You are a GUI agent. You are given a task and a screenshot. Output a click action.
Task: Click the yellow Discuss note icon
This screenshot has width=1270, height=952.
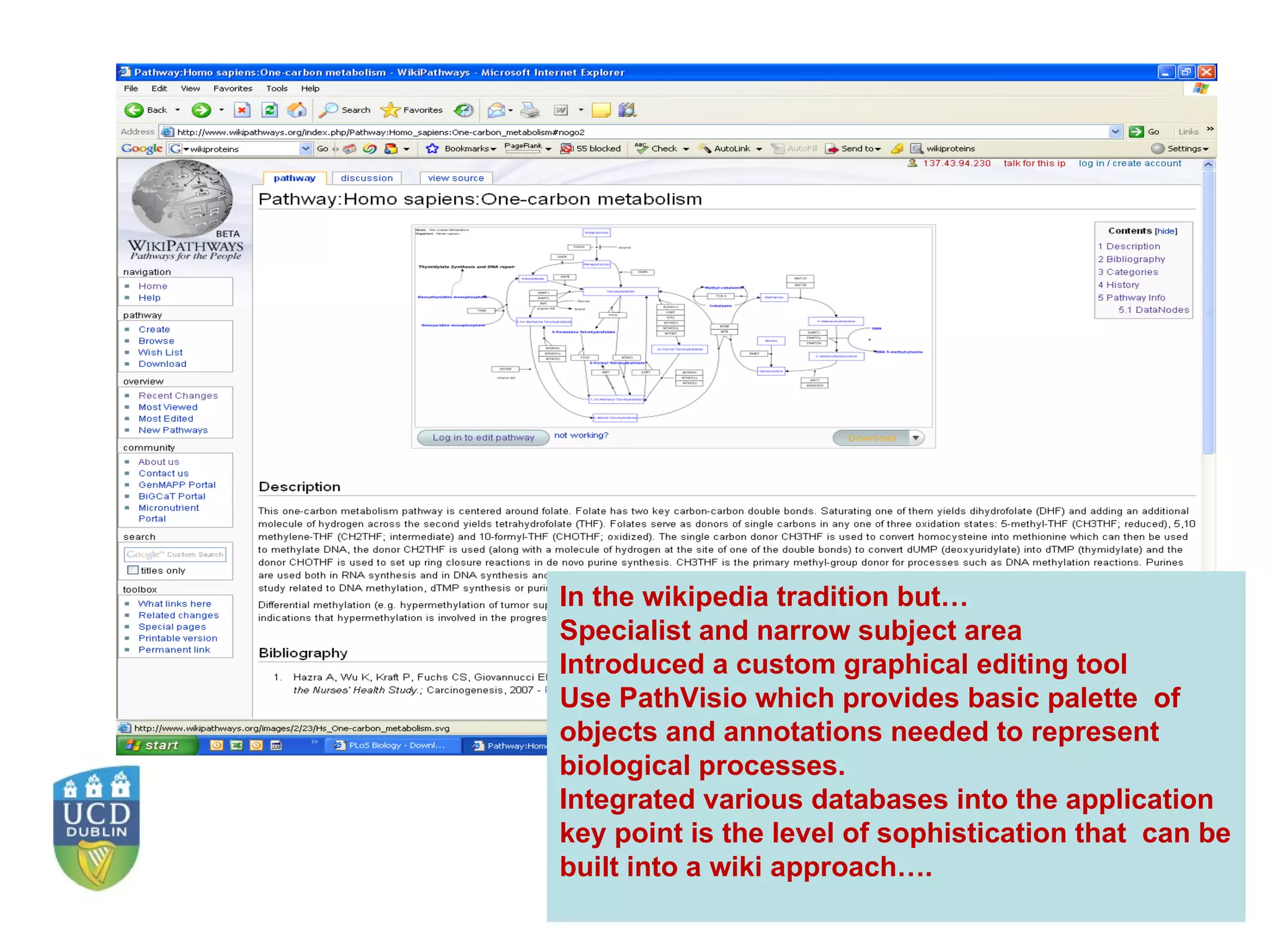coord(601,110)
